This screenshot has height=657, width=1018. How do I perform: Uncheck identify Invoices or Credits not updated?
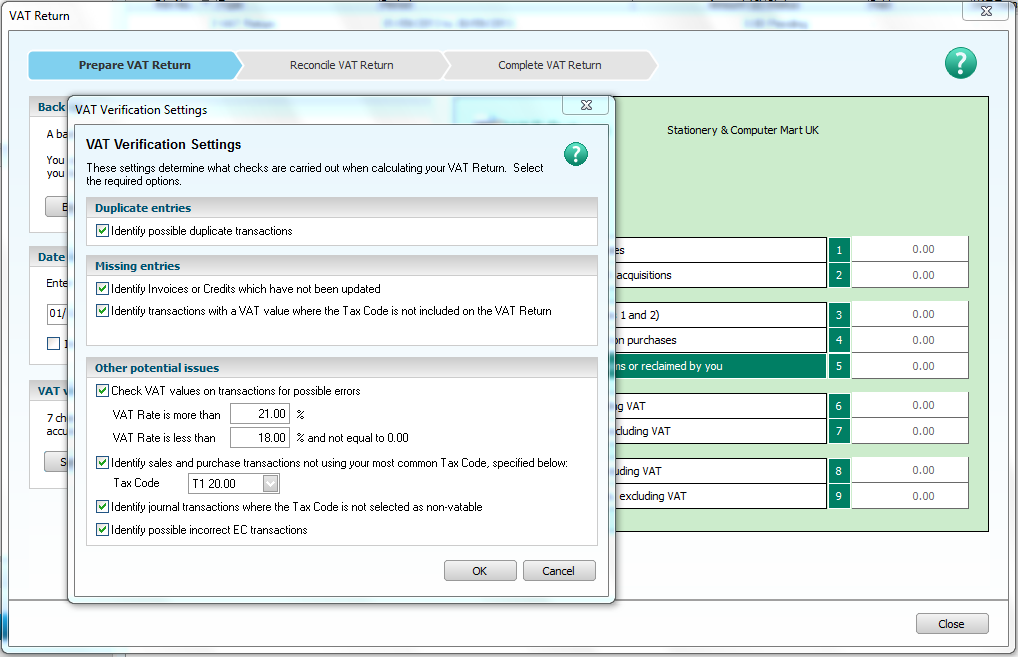click(x=102, y=287)
